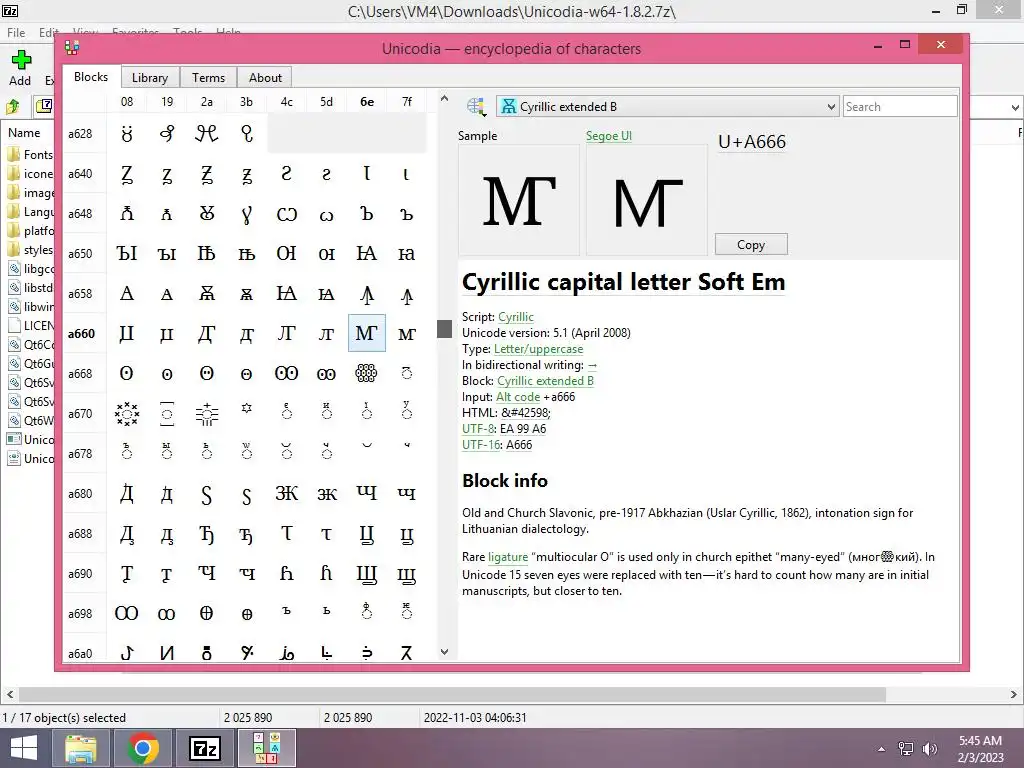Follow the Cyrillic script link

(x=516, y=317)
